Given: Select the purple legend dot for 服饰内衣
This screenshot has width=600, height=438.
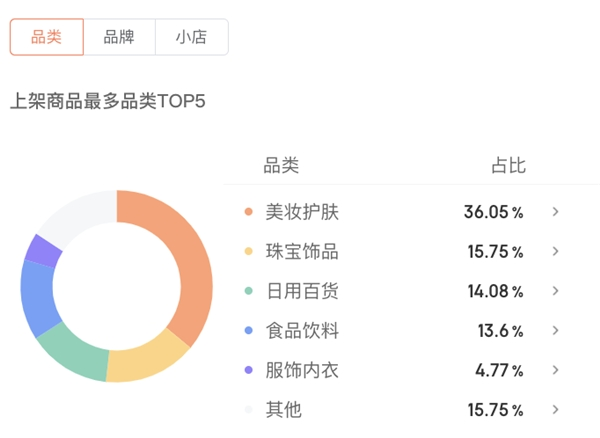Looking at the screenshot, I should (x=248, y=370).
